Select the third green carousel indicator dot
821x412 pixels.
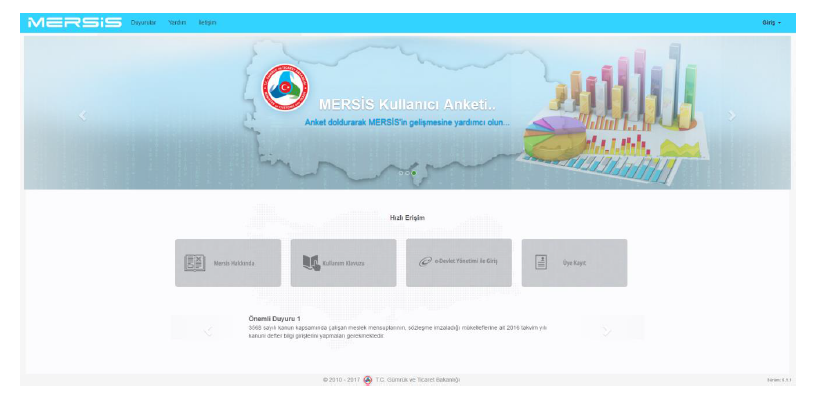pyautogui.click(x=414, y=173)
